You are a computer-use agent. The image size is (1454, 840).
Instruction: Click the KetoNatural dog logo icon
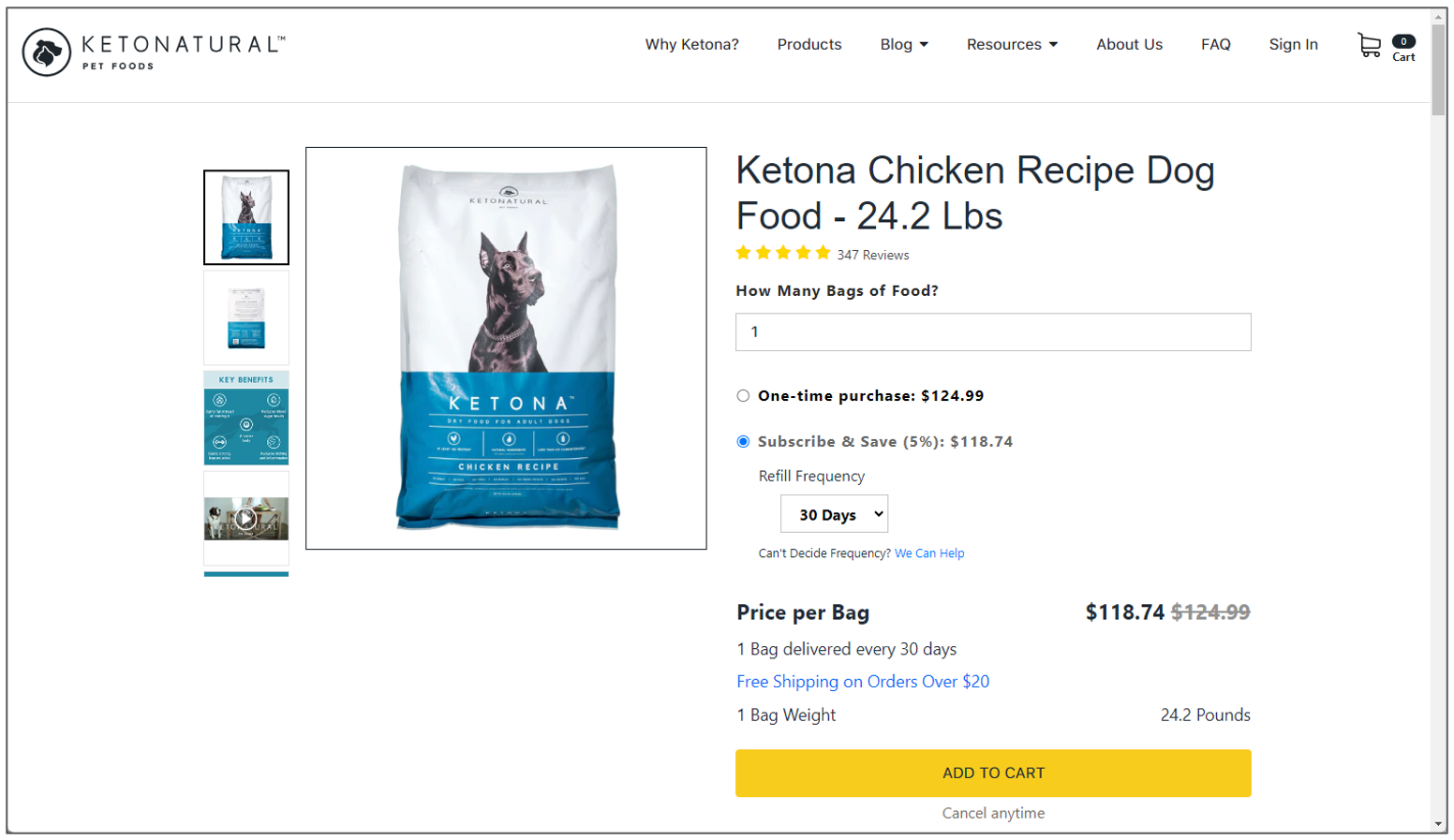click(47, 52)
